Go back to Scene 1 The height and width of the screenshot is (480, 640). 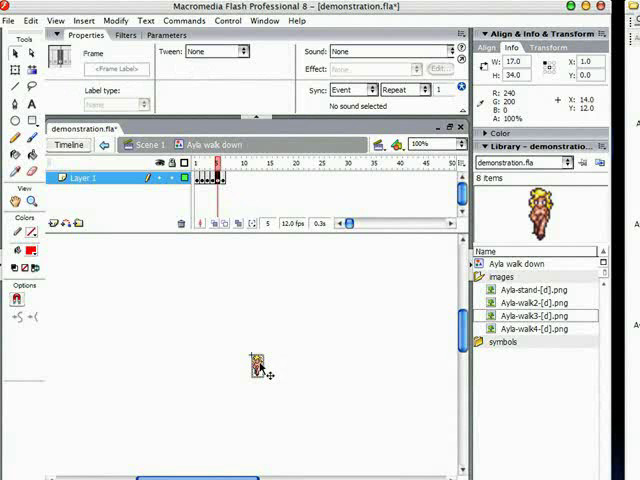tap(144, 145)
